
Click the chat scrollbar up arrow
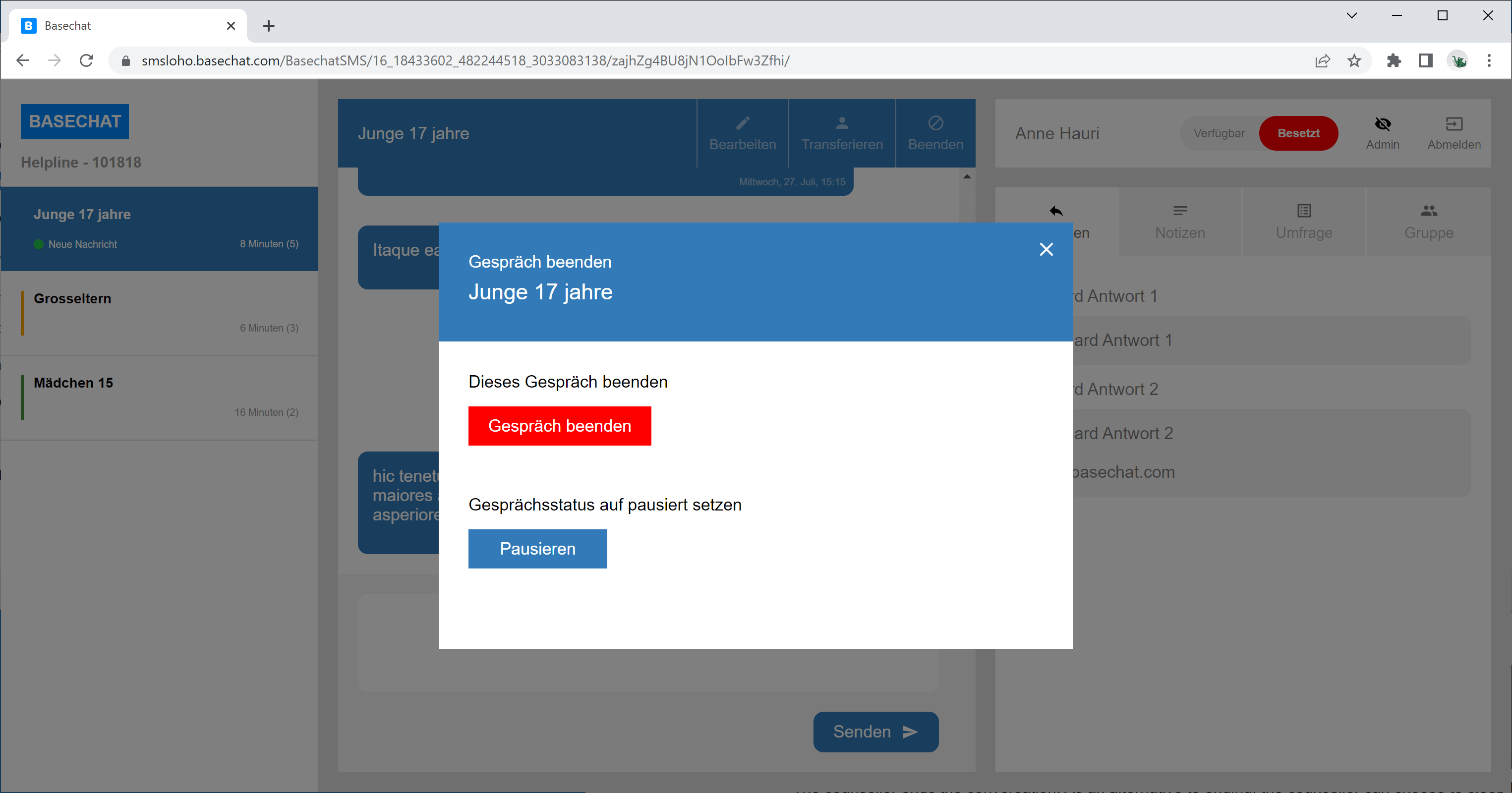click(x=967, y=176)
